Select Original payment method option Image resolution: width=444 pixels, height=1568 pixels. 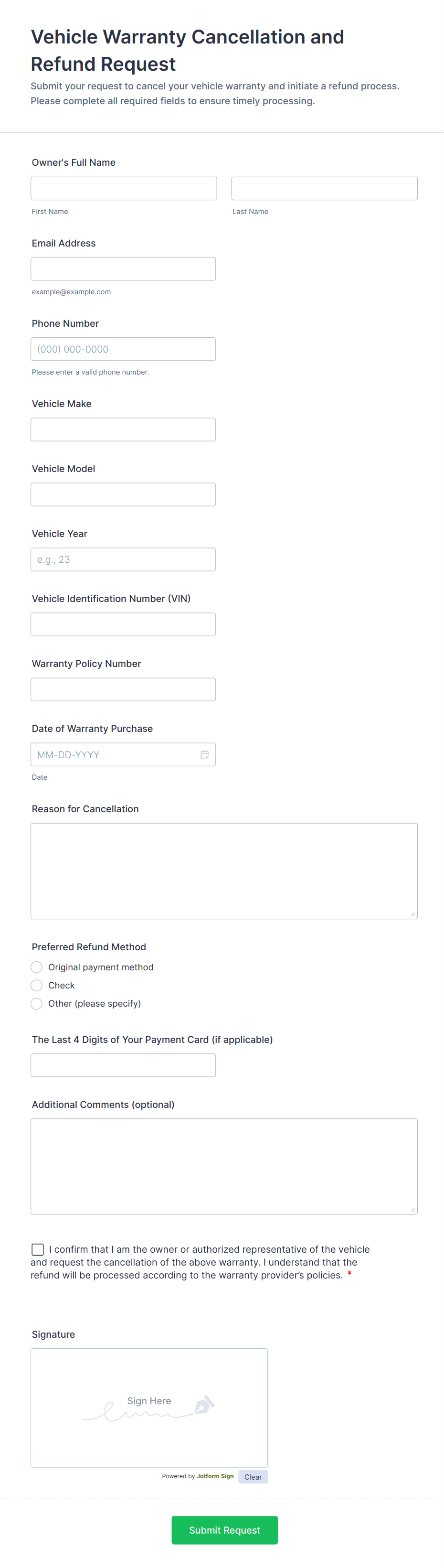pyautogui.click(x=36, y=967)
